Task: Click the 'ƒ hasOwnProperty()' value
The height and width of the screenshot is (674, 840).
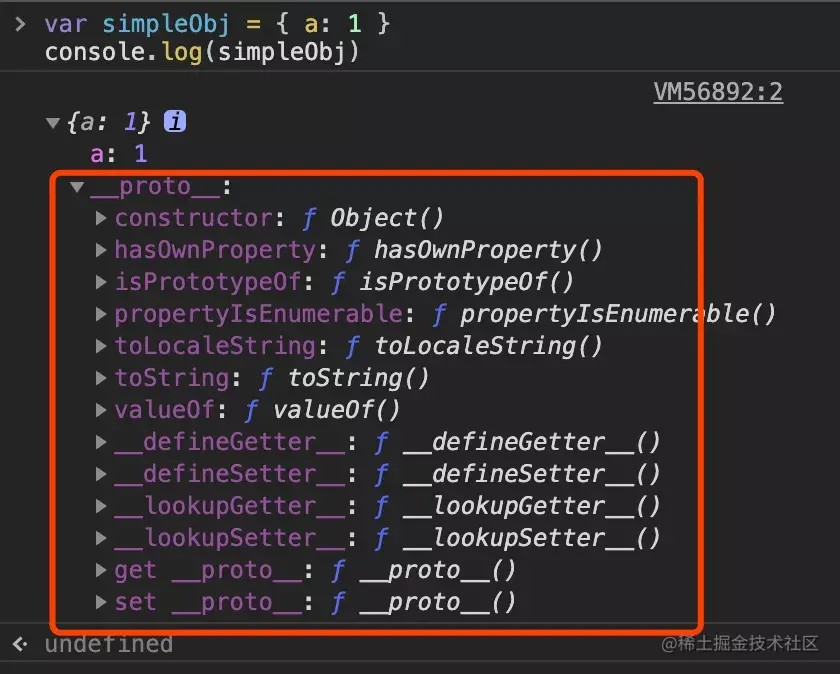Action: click(x=474, y=251)
